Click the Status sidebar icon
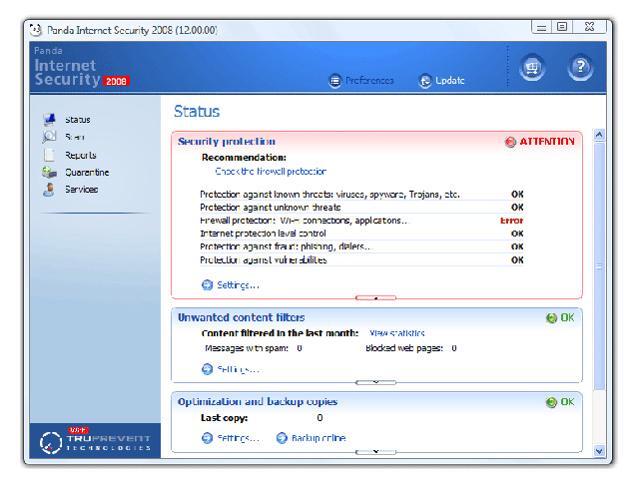This screenshot has width=640, height=480. (x=49, y=119)
